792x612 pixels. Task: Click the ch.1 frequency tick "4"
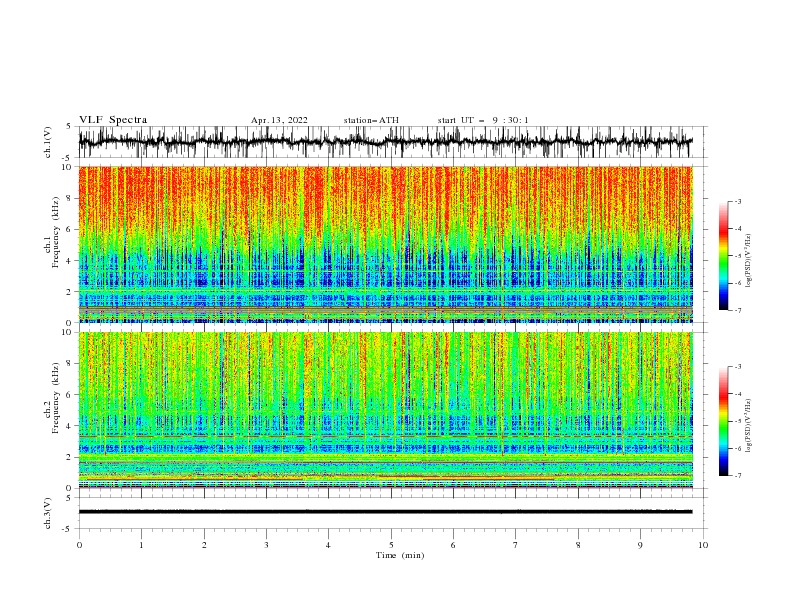point(70,261)
